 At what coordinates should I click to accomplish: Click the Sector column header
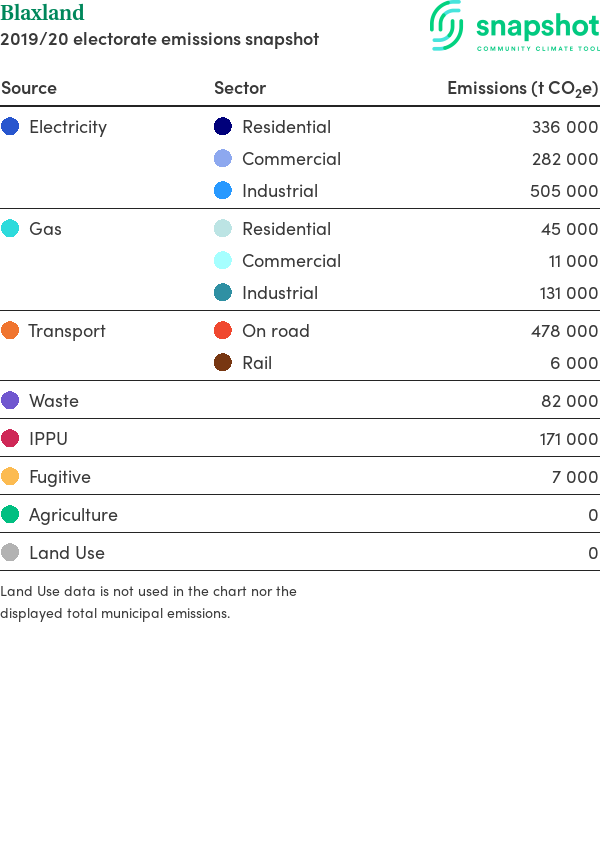click(240, 88)
